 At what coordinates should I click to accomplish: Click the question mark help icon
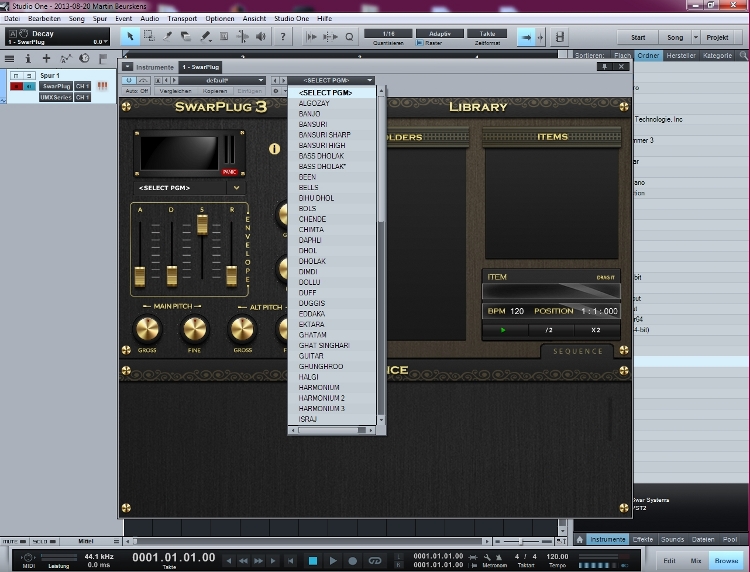click(x=283, y=36)
